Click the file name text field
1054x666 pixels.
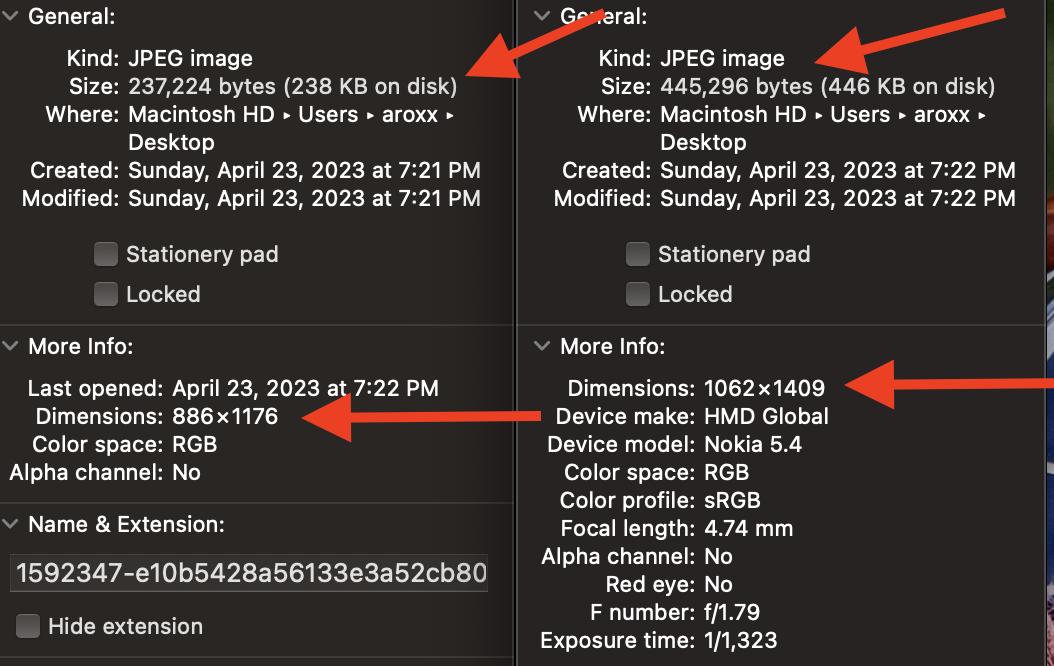[250, 574]
